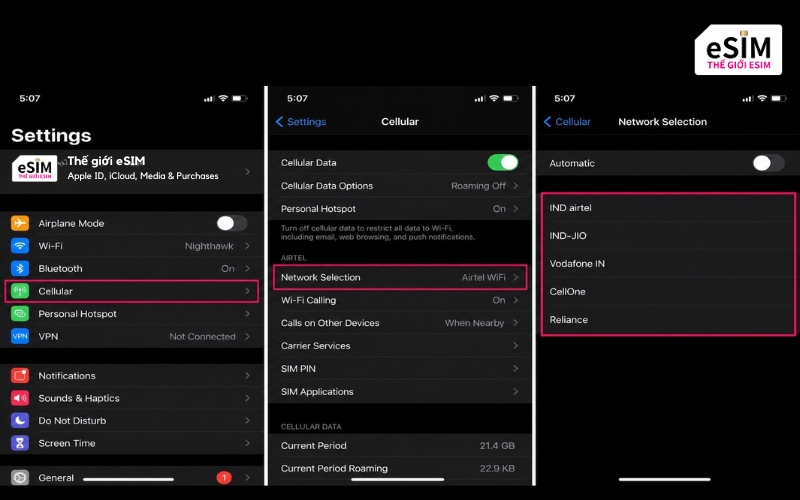Expand Cellular Data Options row chevron
This screenshot has width=800, height=500.
516,186
